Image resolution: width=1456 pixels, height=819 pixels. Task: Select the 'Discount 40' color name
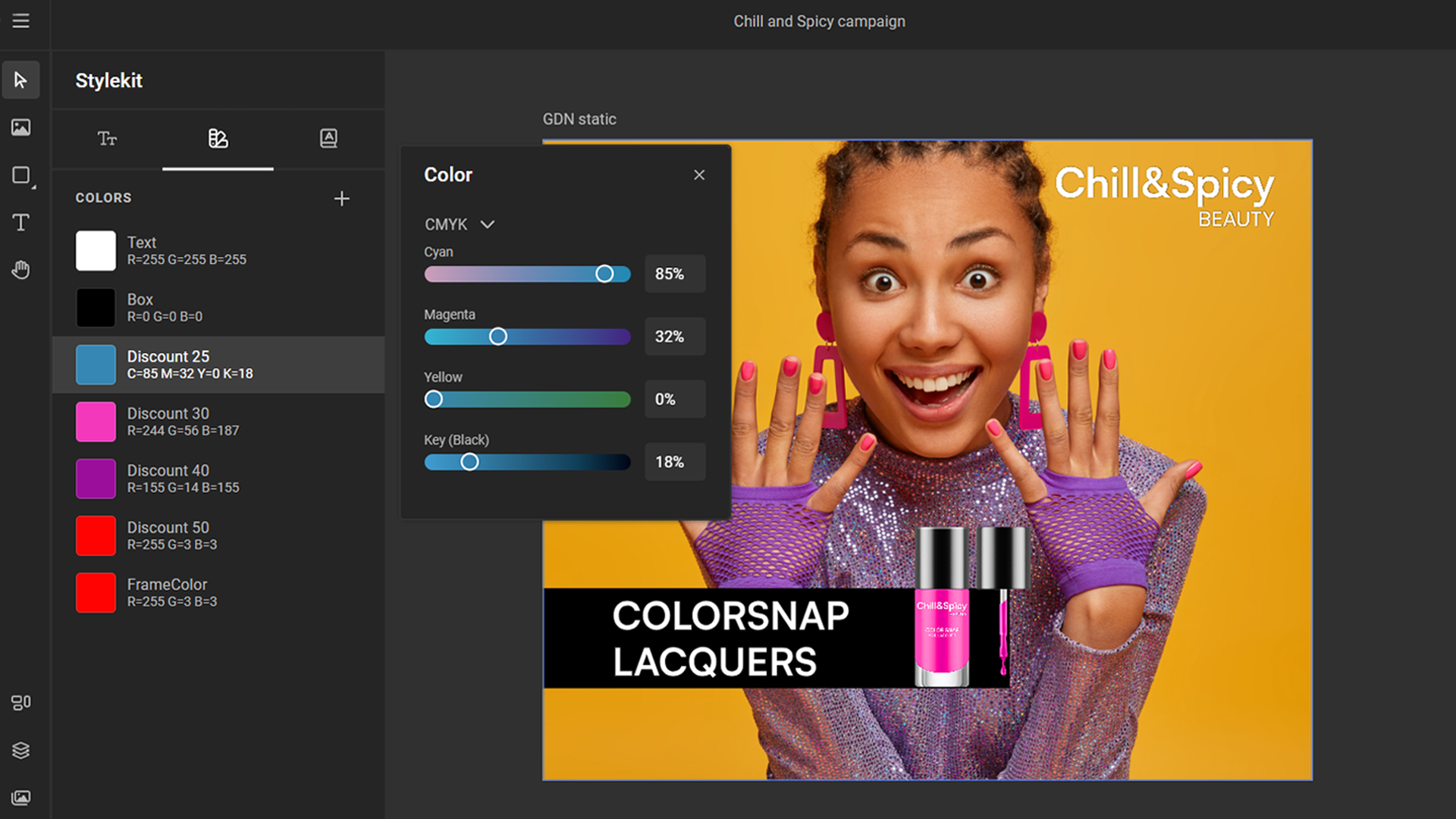pos(168,470)
